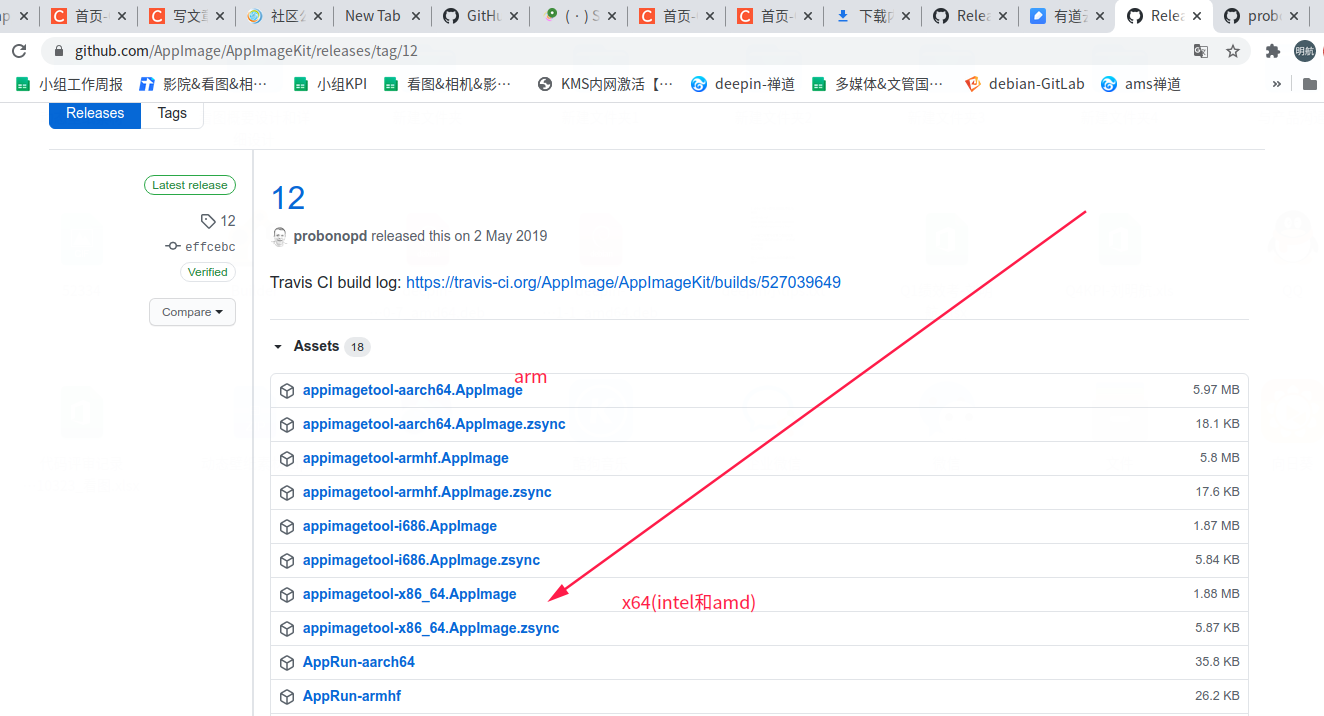
Task: Bookmark this page with the star icon
Action: (x=1233, y=51)
